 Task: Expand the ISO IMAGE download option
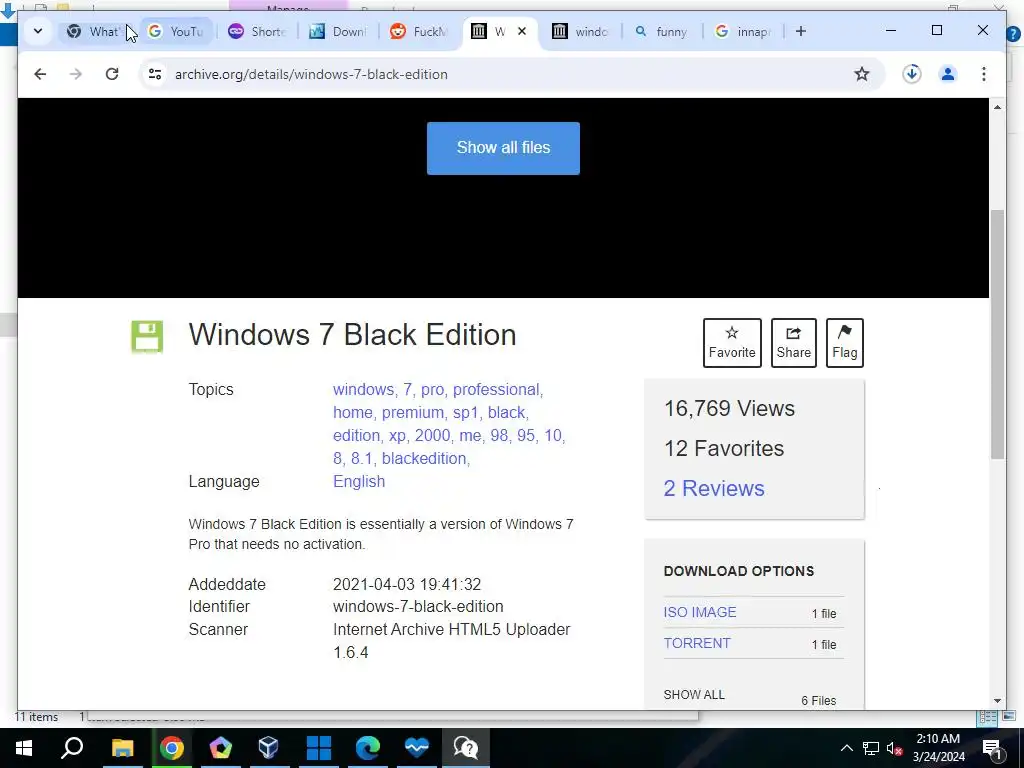click(x=699, y=612)
